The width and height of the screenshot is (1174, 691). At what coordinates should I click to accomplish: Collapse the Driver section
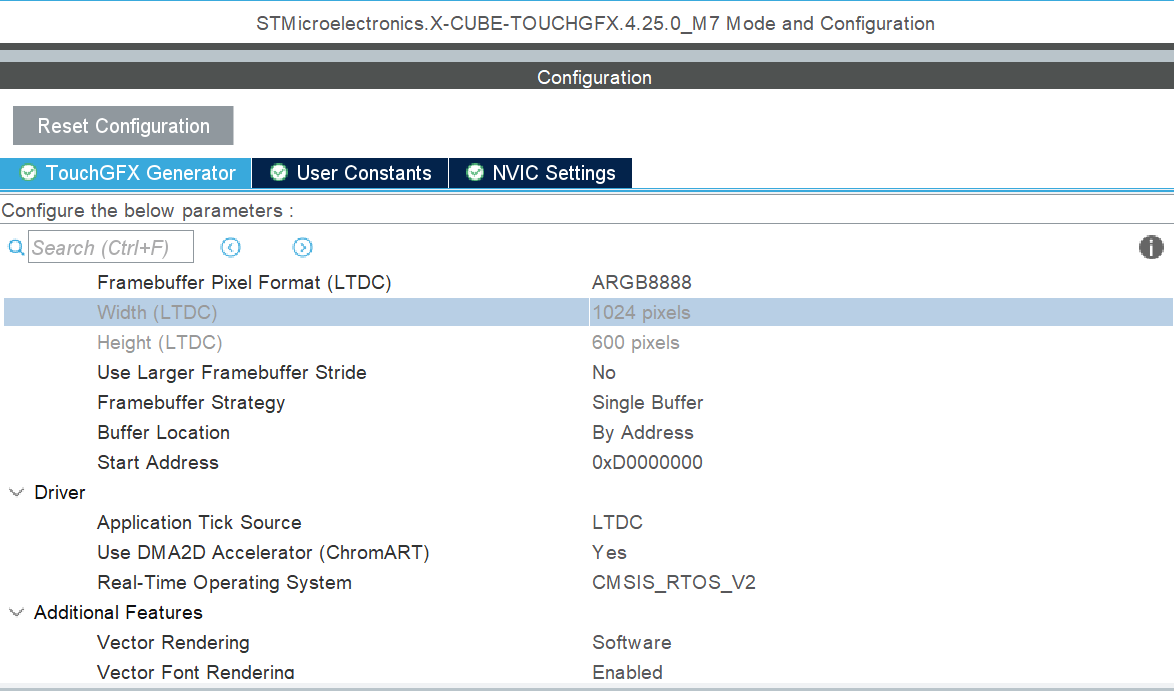click(x=14, y=492)
